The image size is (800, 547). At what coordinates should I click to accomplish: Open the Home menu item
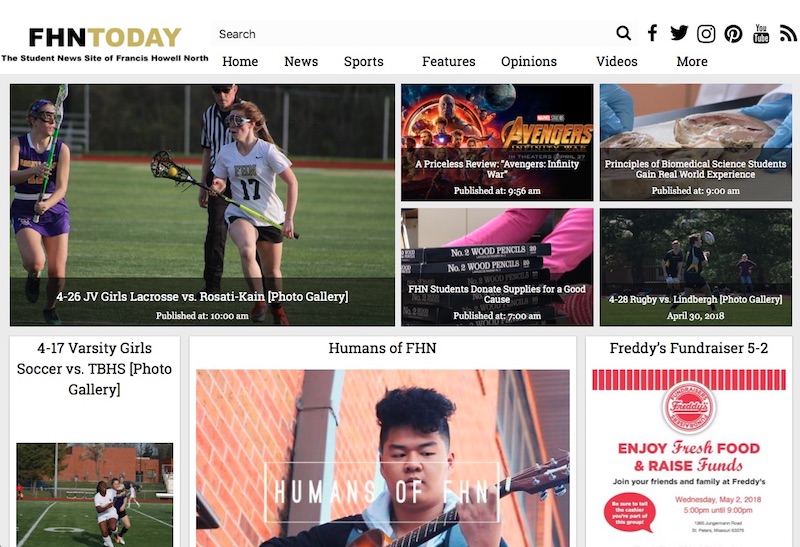point(240,61)
